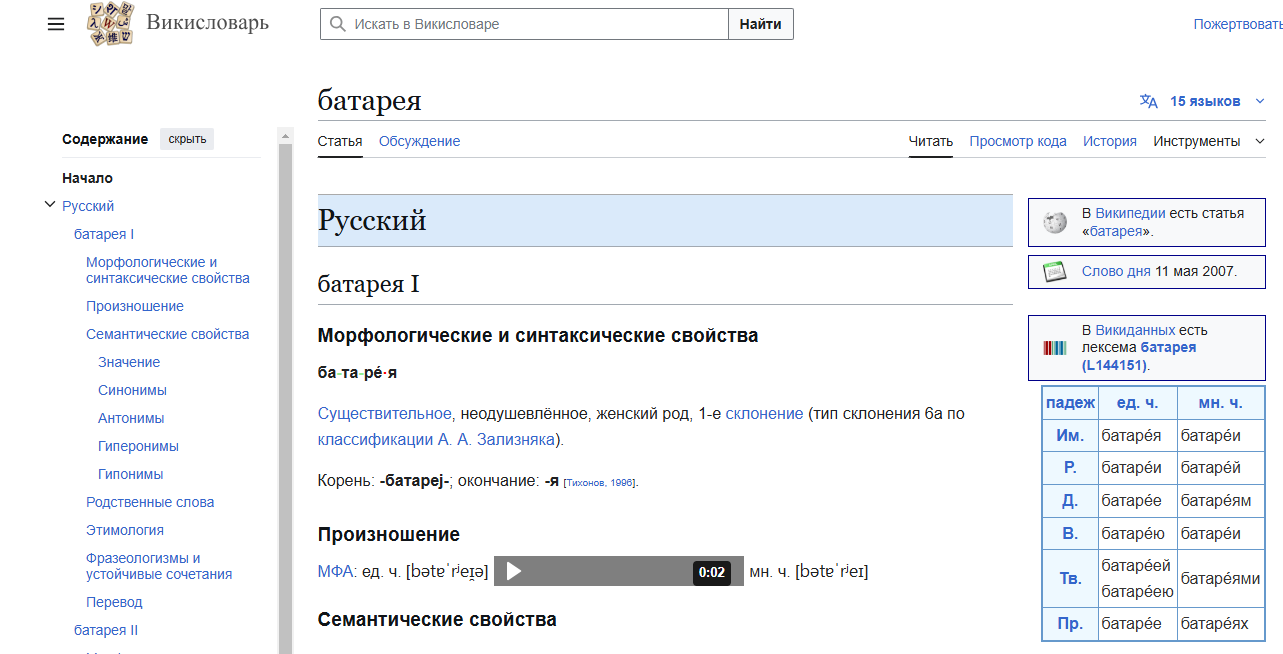Click the language translation icon
1283x654 pixels.
[1148, 101]
